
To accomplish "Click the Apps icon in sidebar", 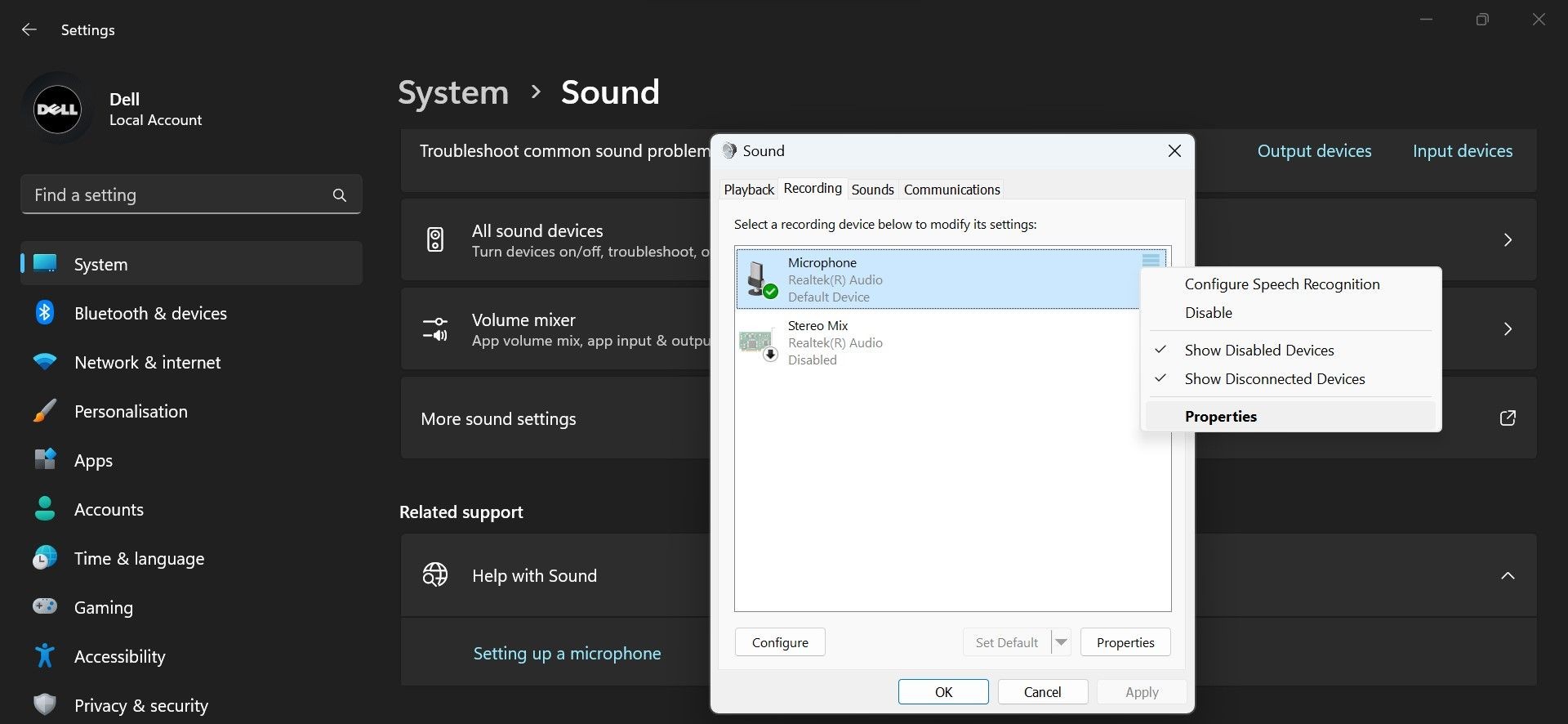I will coord(45,459).
